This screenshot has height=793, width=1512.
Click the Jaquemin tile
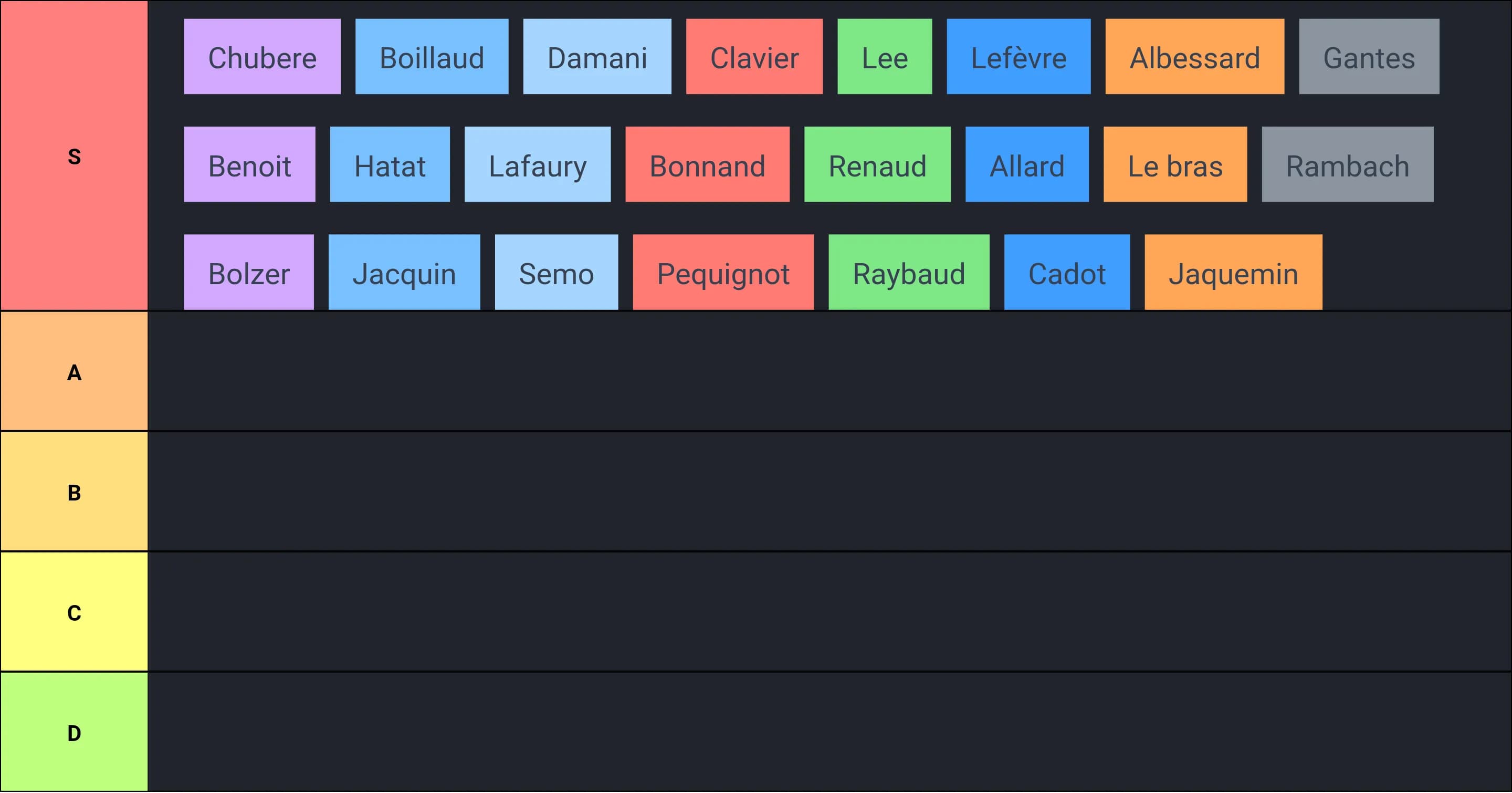(1233, 273)
